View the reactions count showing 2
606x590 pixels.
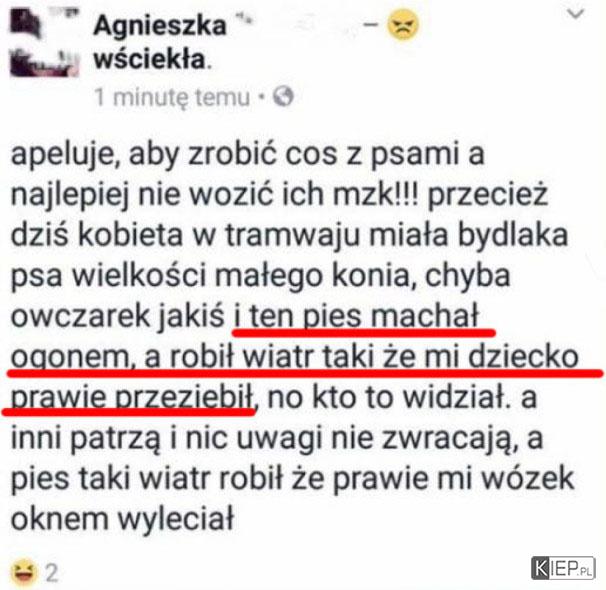pos(52,573)
